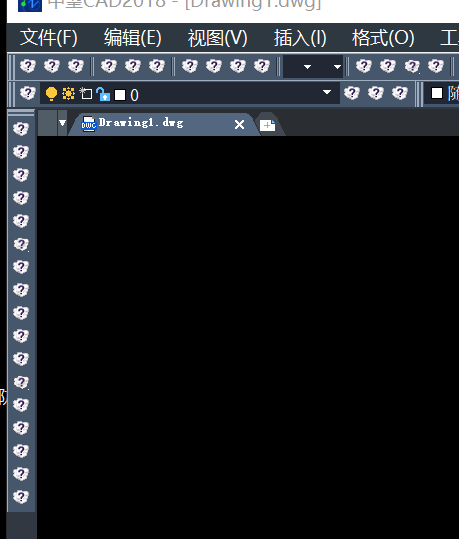Close the Drawing1.dwg tab with its X
The width and height of the screenshot is (459, 539).
pyautogui.click(x=239, y=124)
